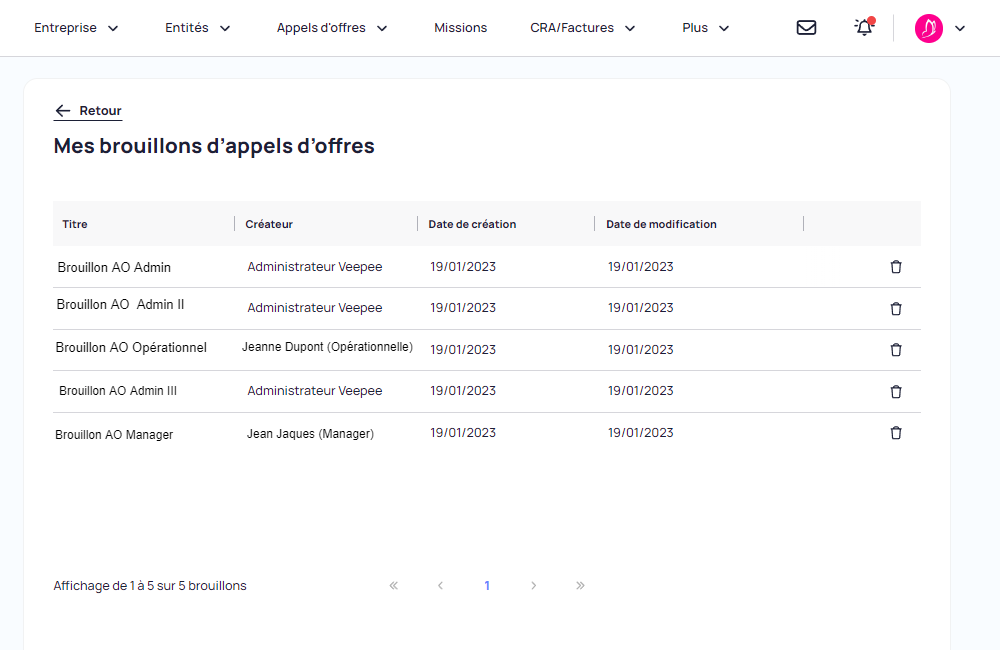The image size is (1000, 650).
Task: Go to first page of drafts
Action: (x=393, y=586)
